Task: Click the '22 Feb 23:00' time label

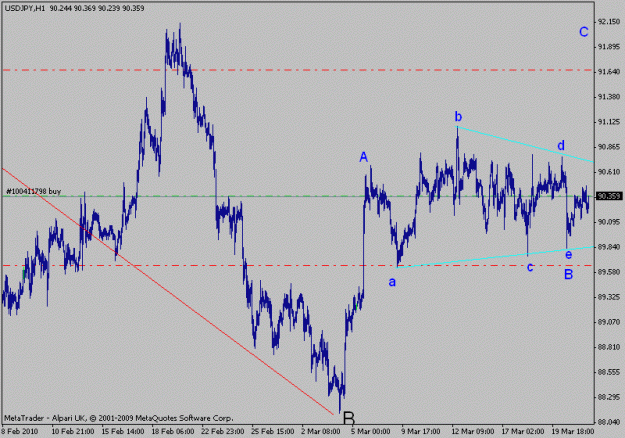Action: (x=223, y=432)
